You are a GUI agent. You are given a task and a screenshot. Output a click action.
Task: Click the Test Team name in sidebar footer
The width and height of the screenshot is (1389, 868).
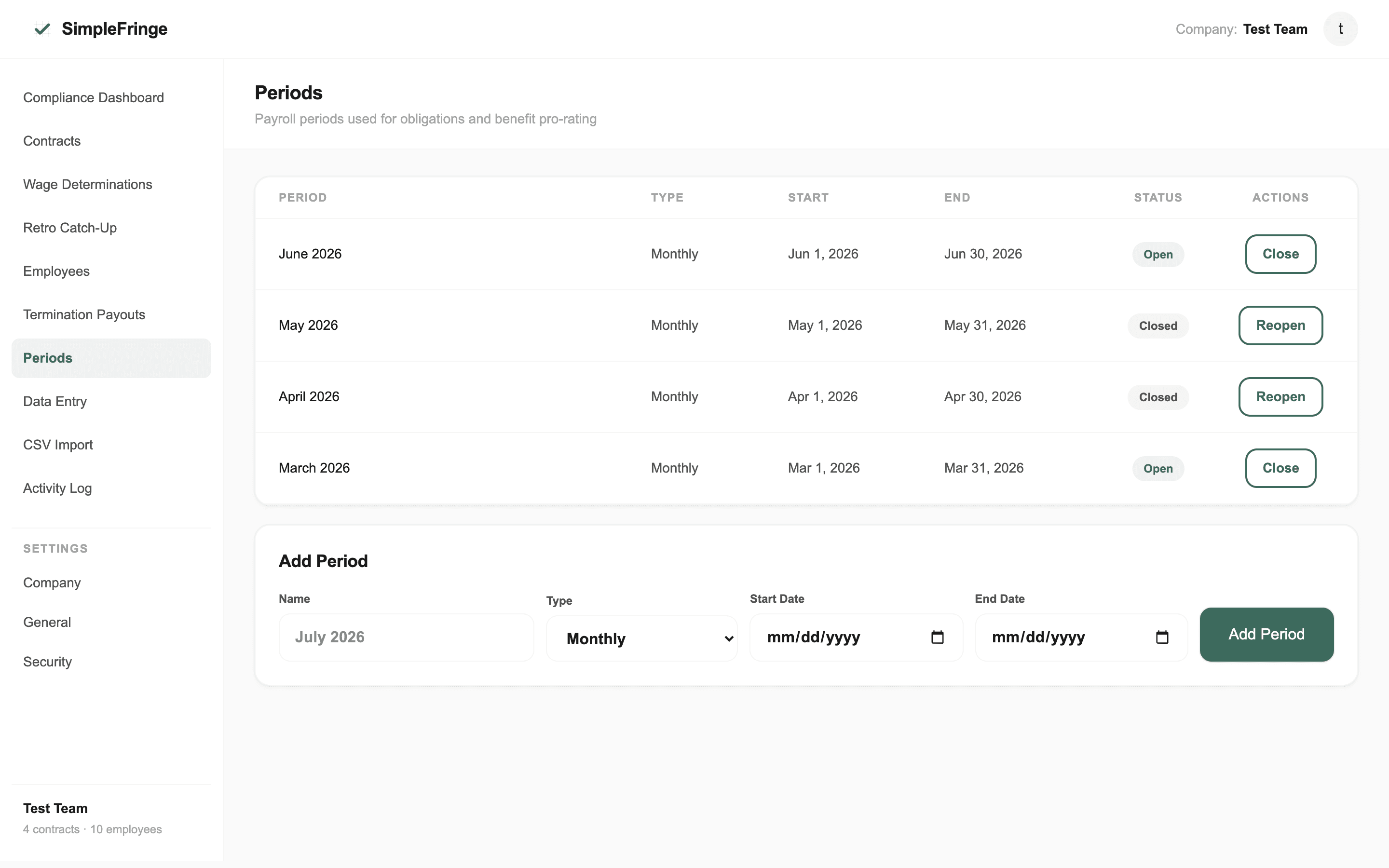point(55,808)
